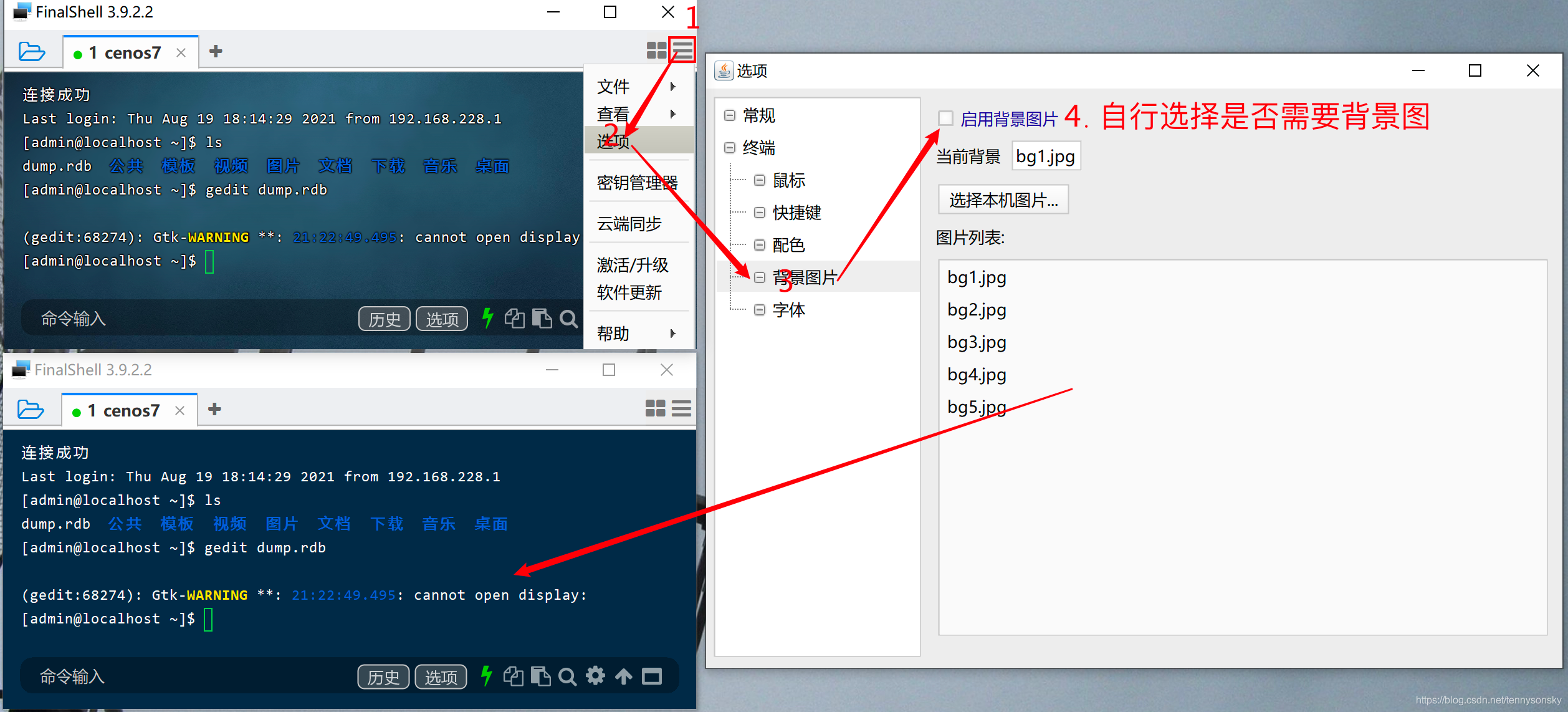
Task: Select 鼠标 tree item
Action: pos(789,180)
